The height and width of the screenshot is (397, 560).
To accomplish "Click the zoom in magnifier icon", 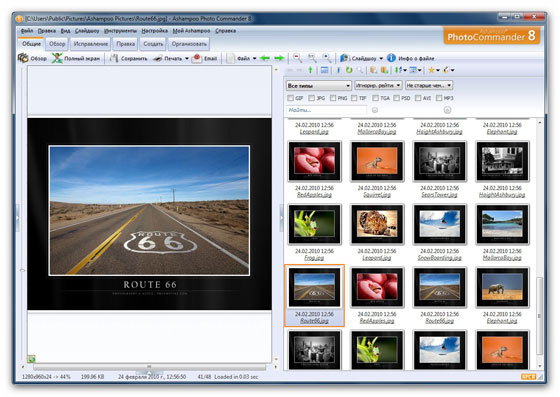I will tap(326, 58).
